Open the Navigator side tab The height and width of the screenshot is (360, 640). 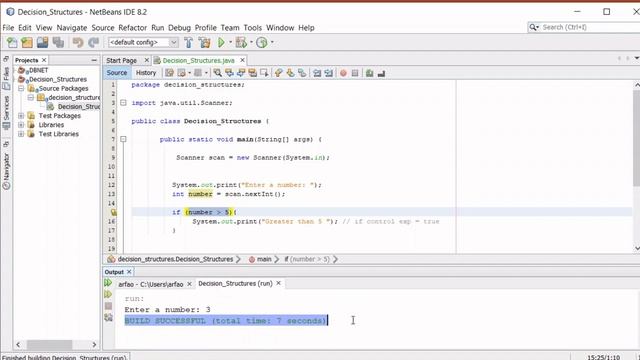click(6, 171)
